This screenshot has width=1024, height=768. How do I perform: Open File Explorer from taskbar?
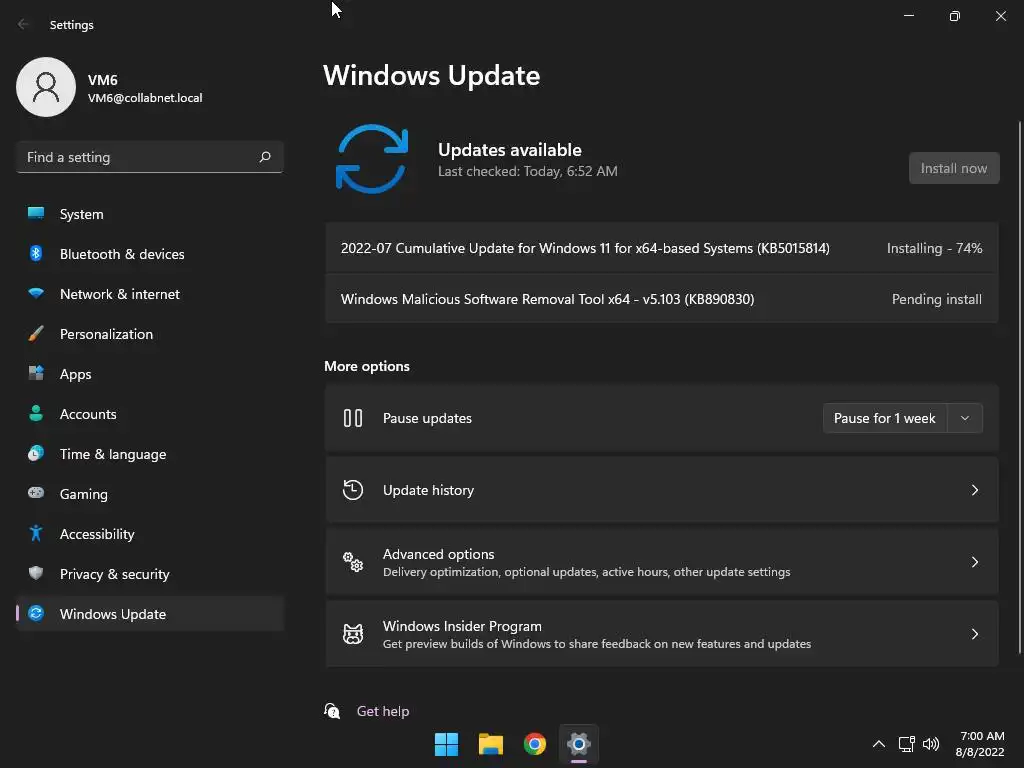490,744
